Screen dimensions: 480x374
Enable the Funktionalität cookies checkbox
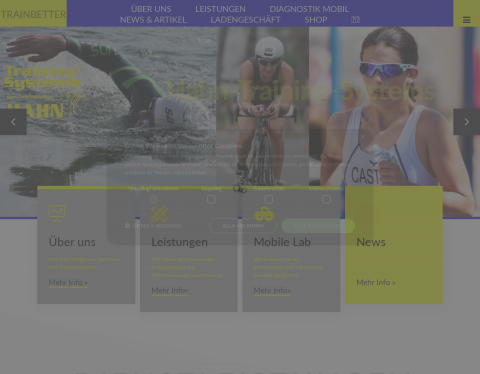pos(269,199)
